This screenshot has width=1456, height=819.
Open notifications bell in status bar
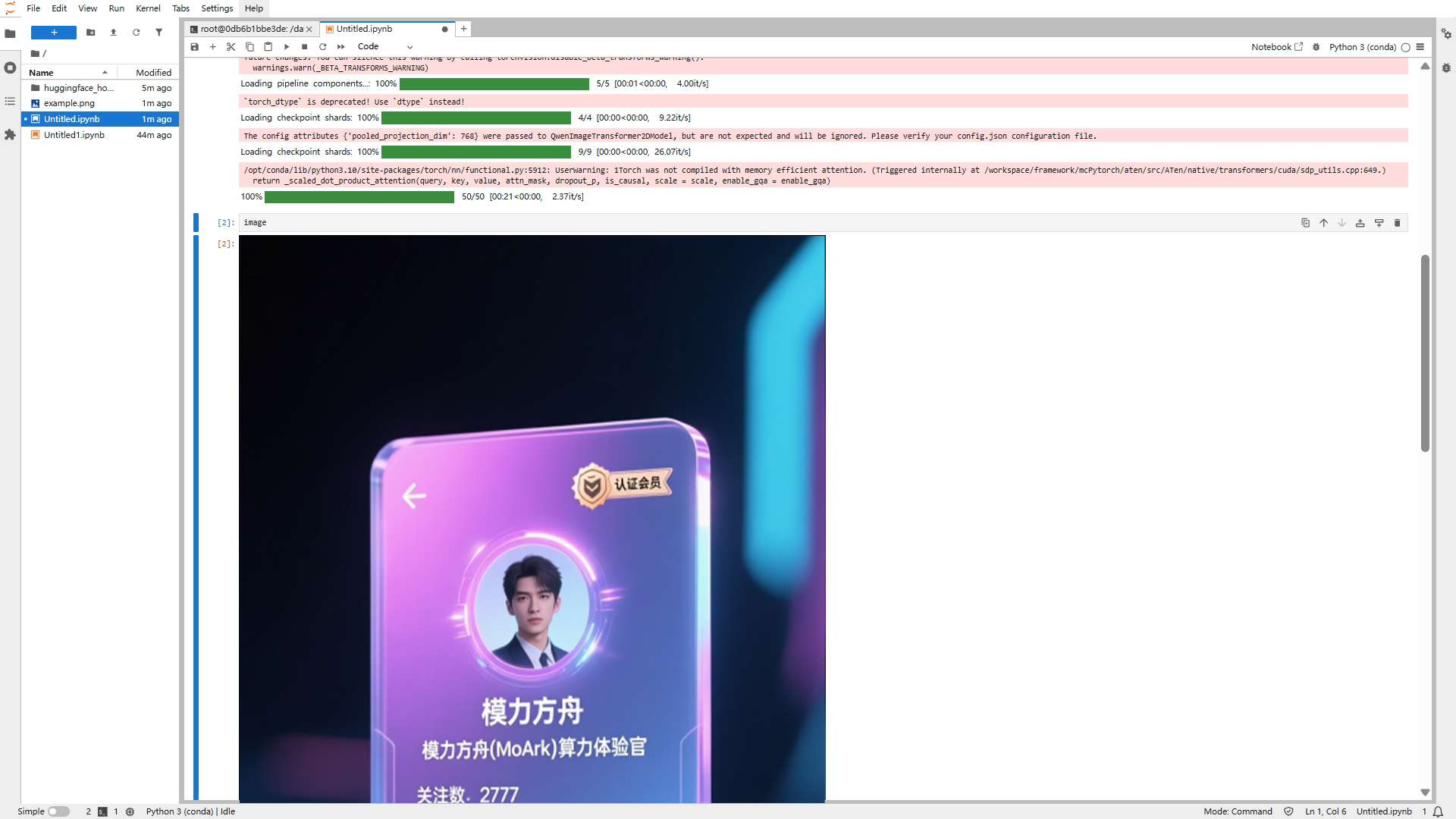tap(1438, 811)
